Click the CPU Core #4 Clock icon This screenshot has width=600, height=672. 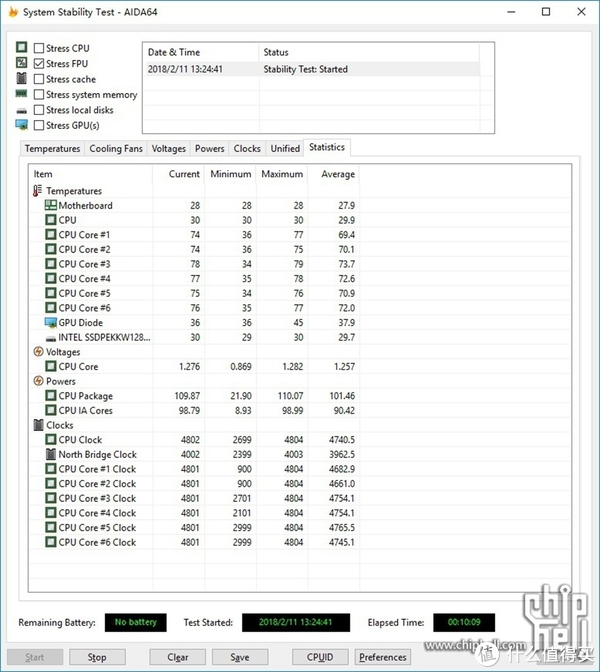point(51,513)
